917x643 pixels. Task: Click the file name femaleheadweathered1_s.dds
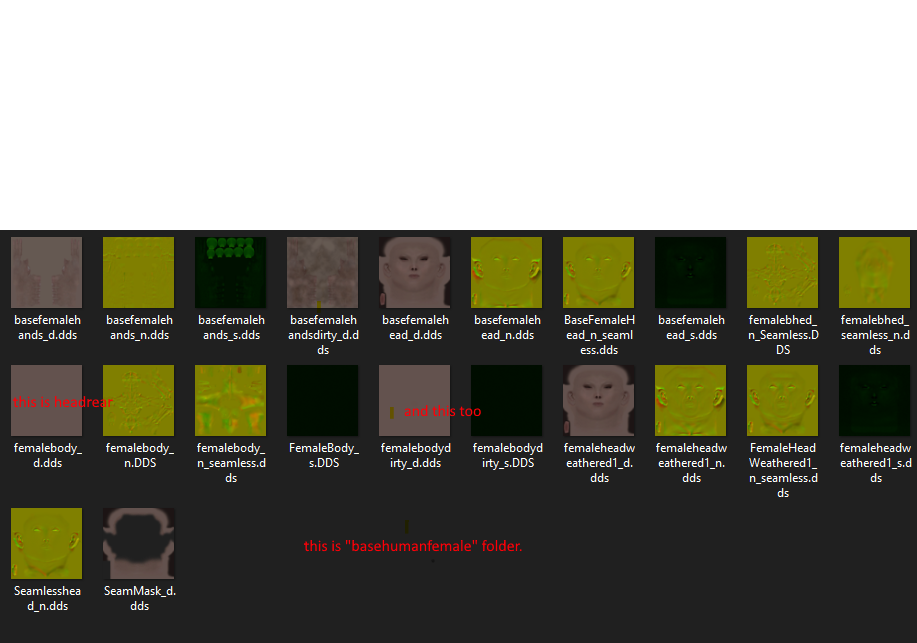[x=875, y=463]
